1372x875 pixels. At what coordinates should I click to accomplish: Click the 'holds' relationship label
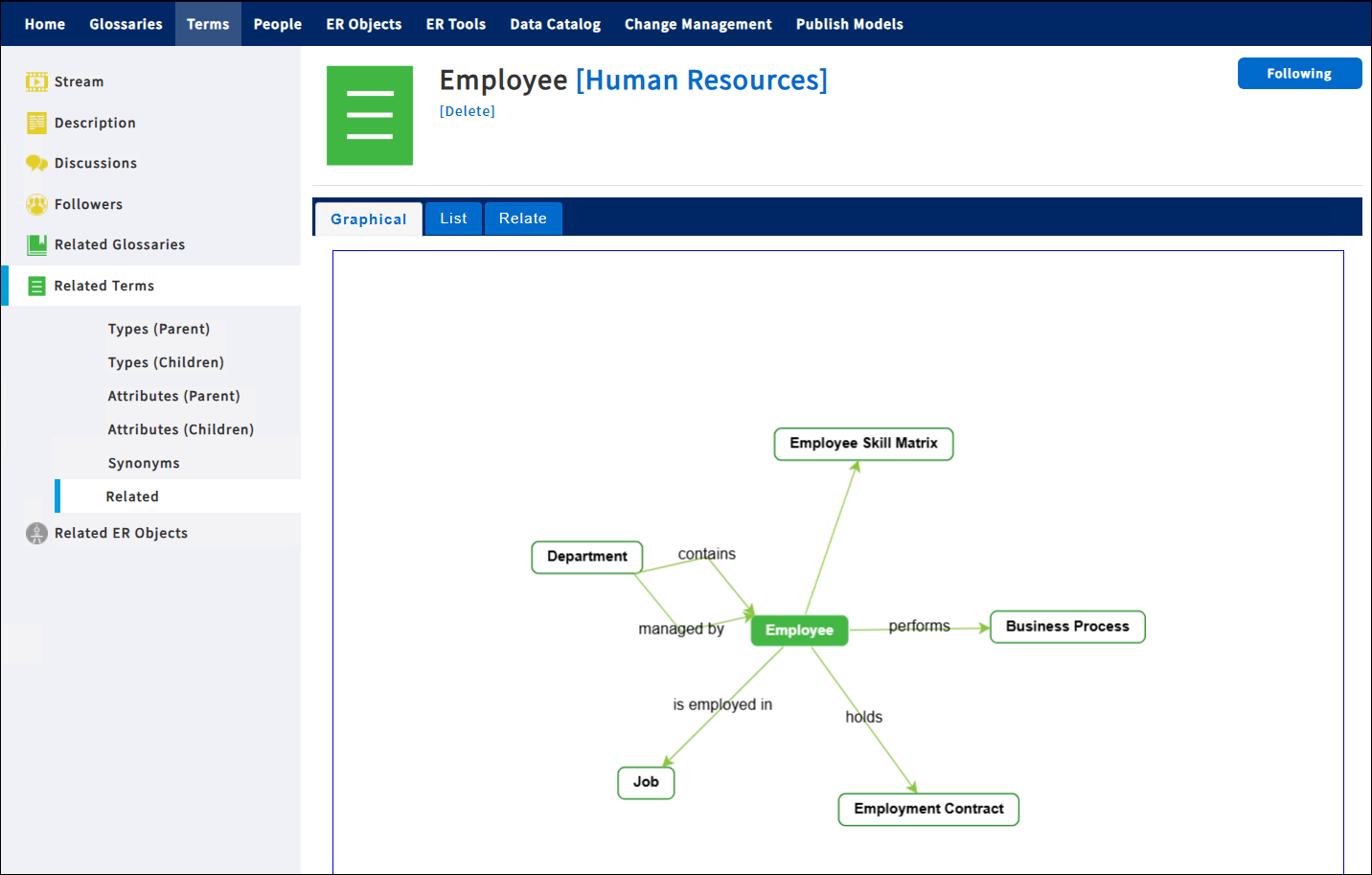(864, 717)
